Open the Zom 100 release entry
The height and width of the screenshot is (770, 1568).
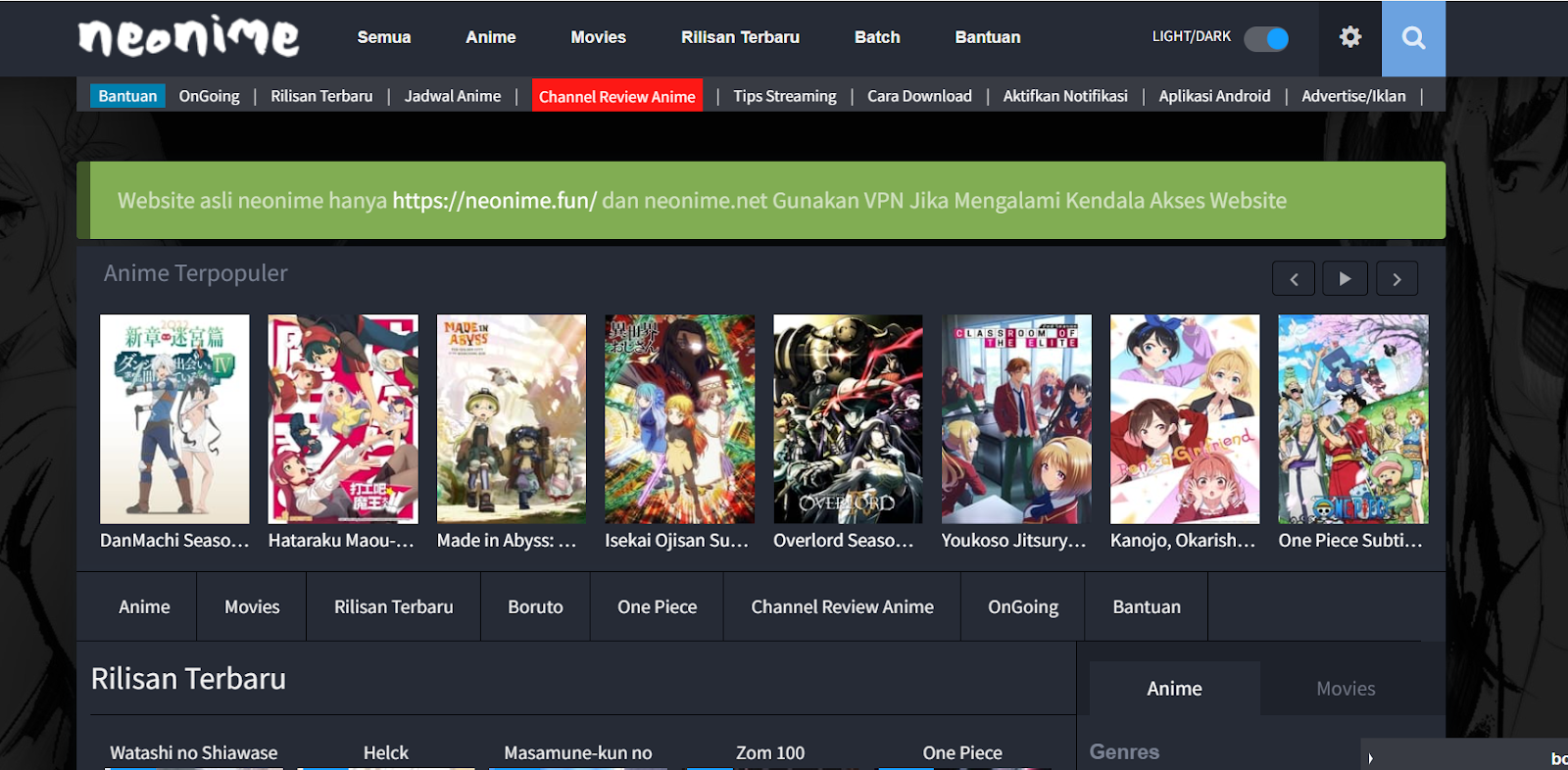coord(770,753)
